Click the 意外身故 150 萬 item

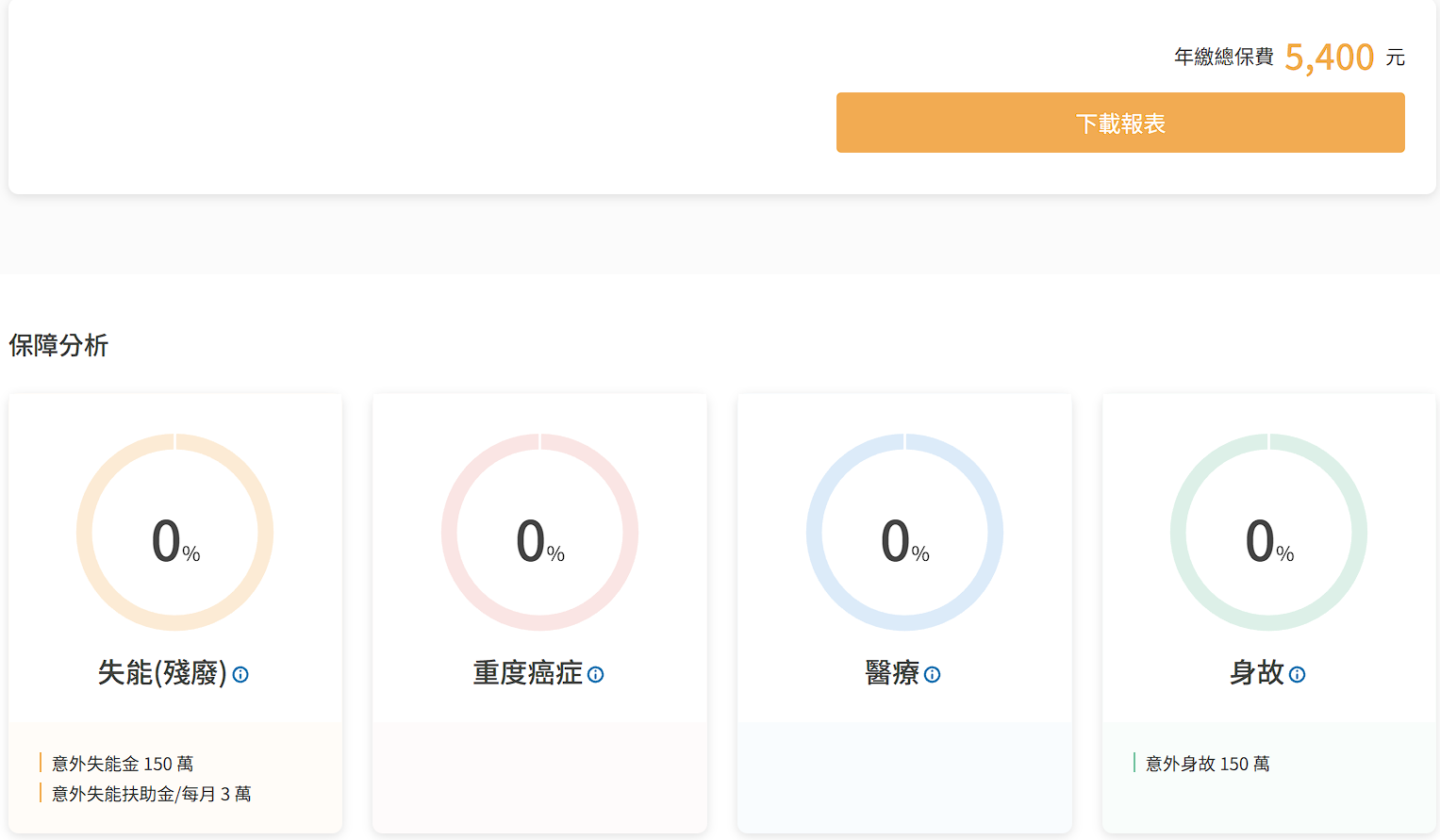pyautogui.click(x=1207, y=764)
